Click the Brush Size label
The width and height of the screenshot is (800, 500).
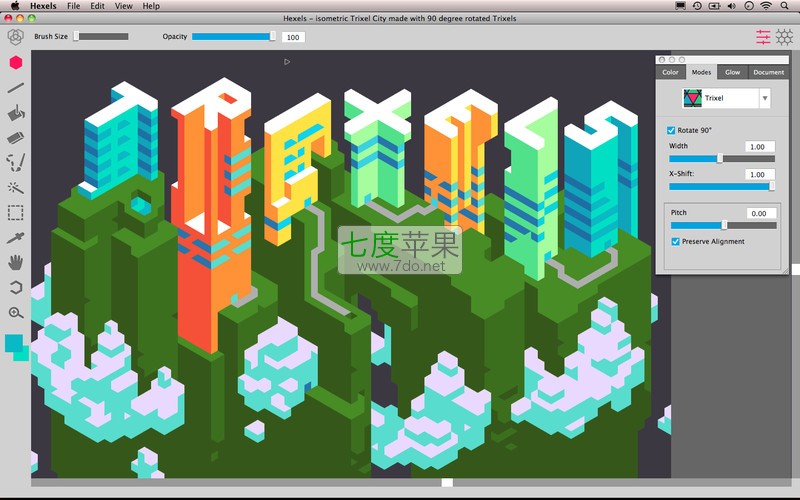(51, 36)
